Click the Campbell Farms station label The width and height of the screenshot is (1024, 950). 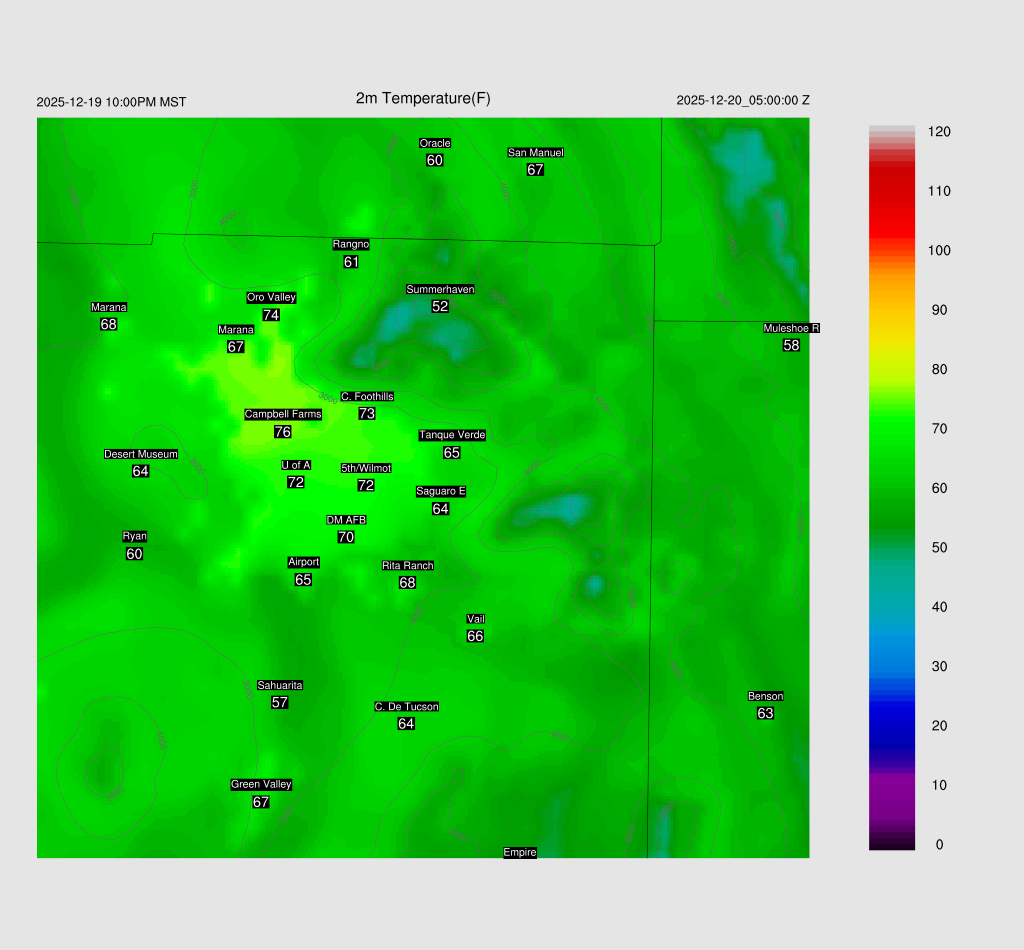coord(283,414)
